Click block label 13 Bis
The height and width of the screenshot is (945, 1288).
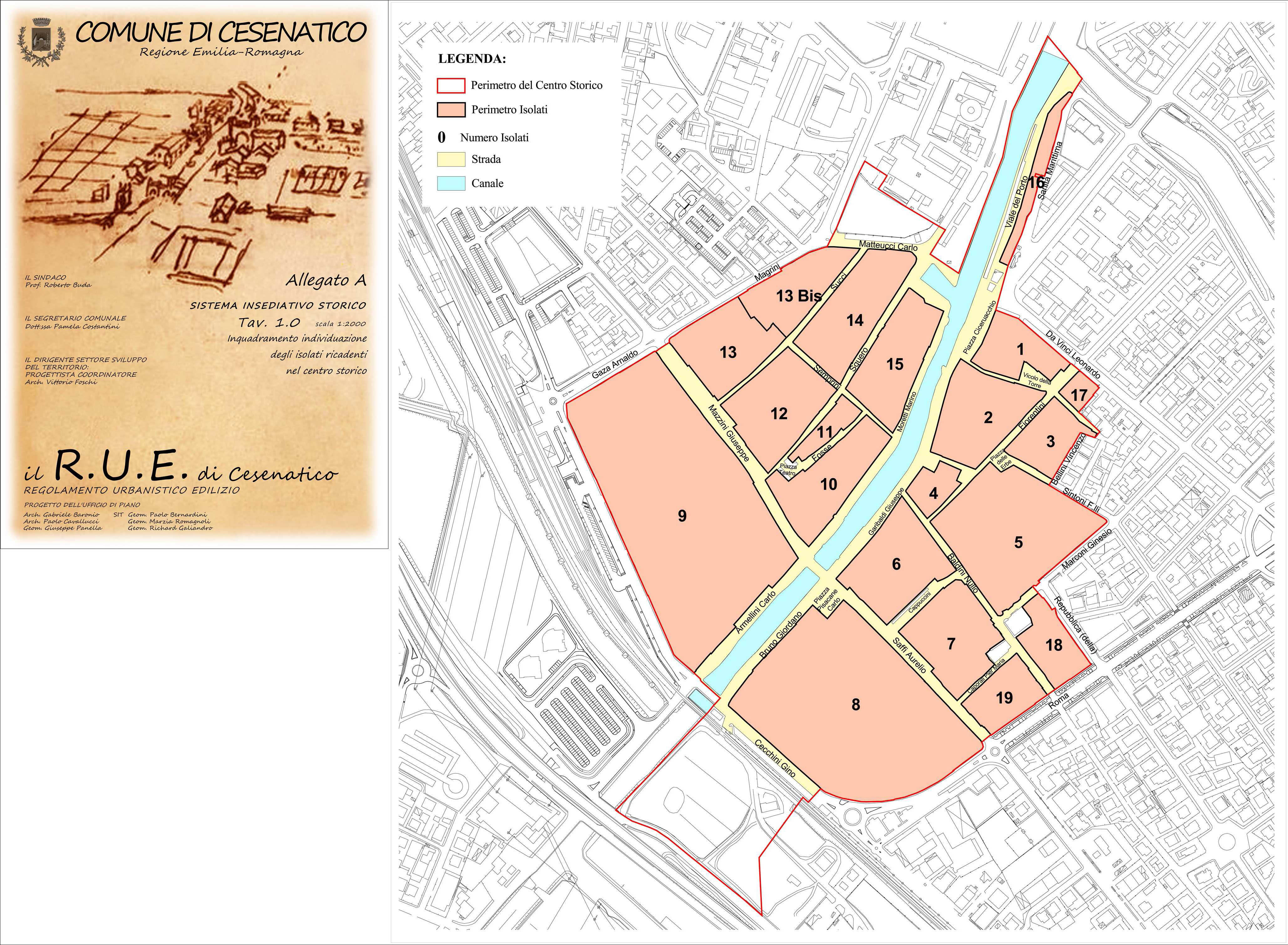click(x=799, y=296)
